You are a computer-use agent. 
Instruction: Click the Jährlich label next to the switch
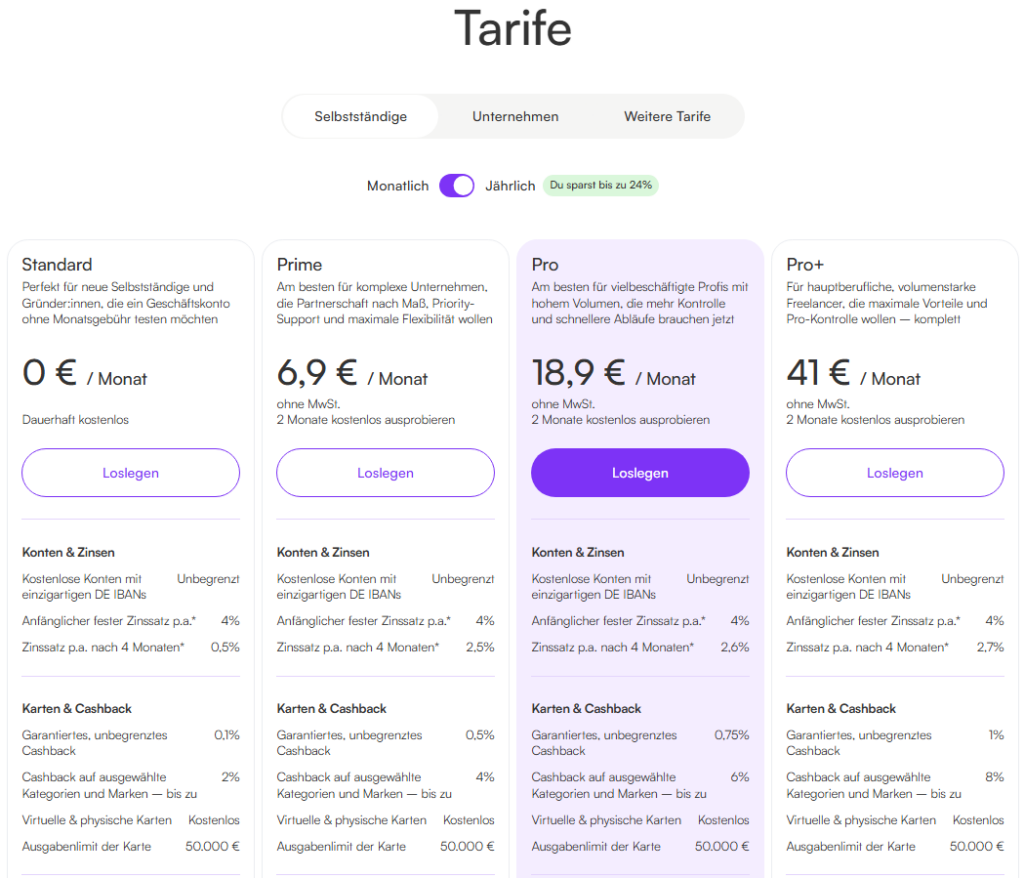(512, 185)
